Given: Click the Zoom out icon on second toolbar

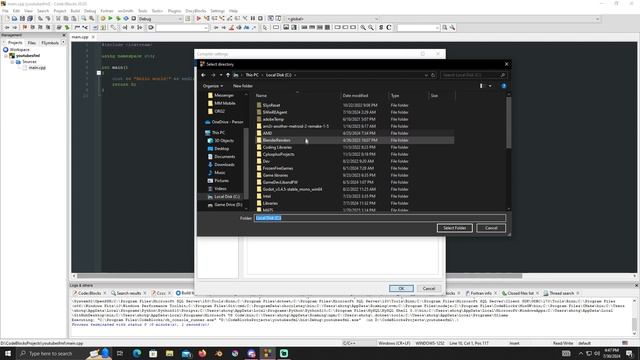Looking at the screenshot, I should click(371, 28).
